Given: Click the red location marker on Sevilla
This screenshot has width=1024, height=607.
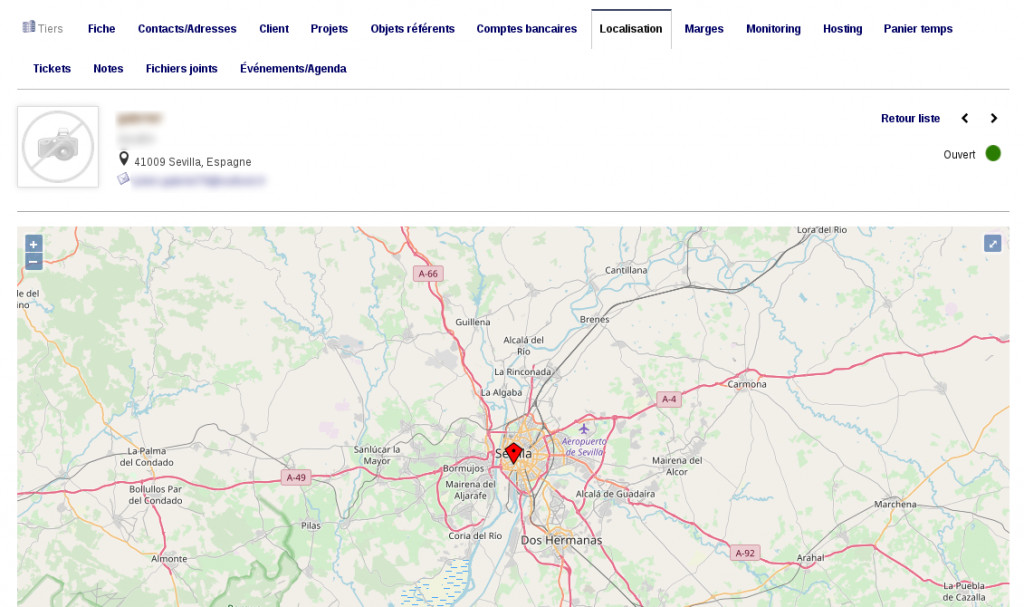Looking at the screenshot, I should (x=514, y=453).
